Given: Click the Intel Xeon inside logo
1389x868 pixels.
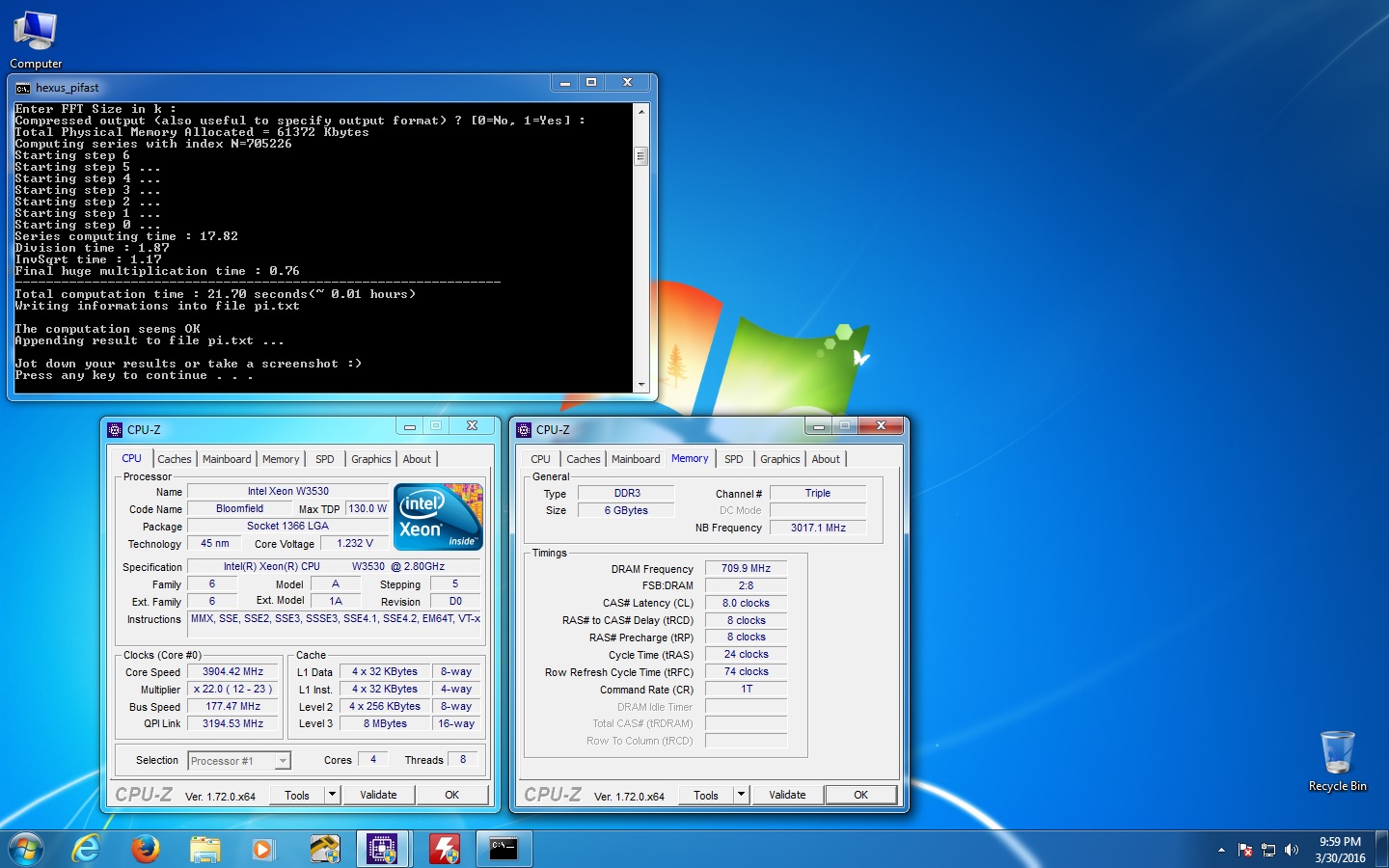Looking at the screenshot, I should (439, 516).
